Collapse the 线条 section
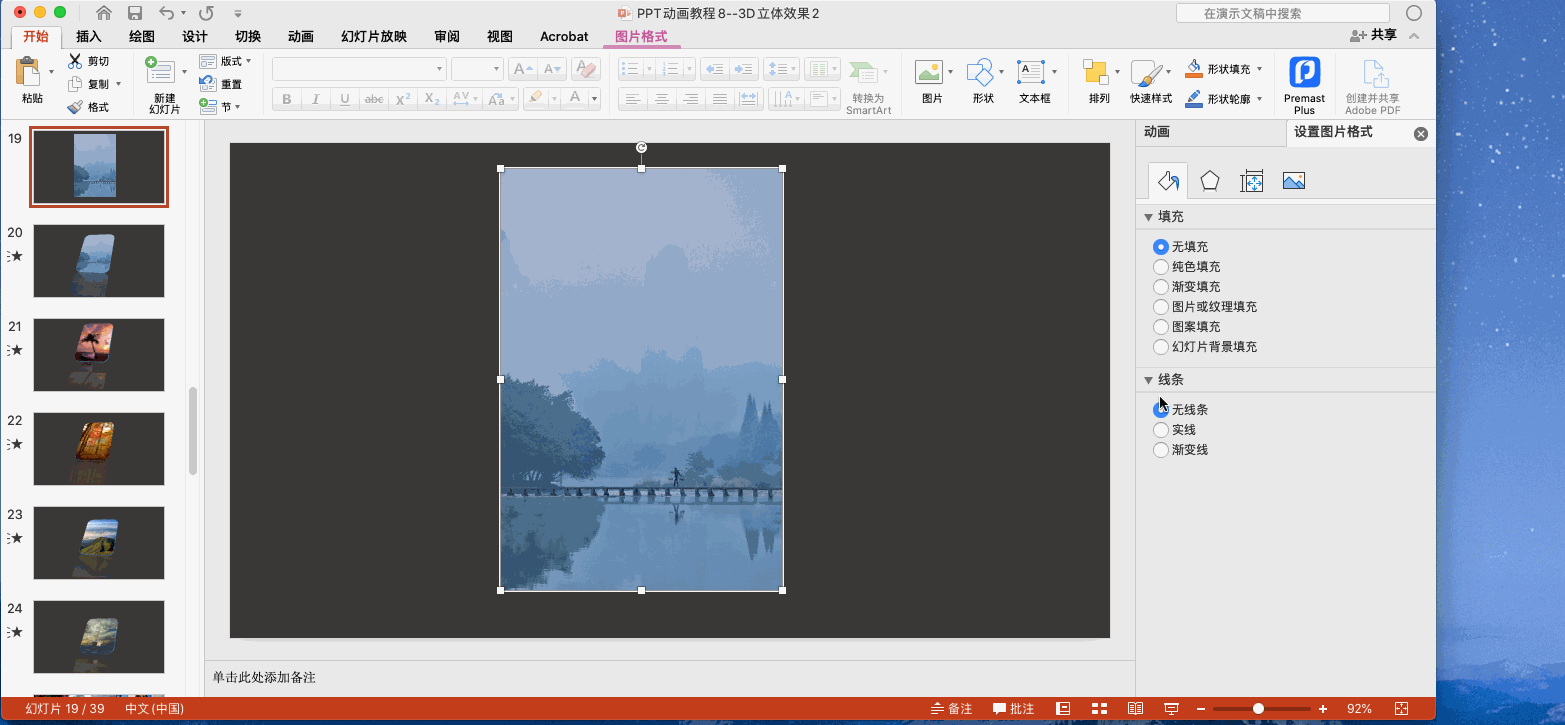Screen dimensions: 1565x725 pos(1148,380)
